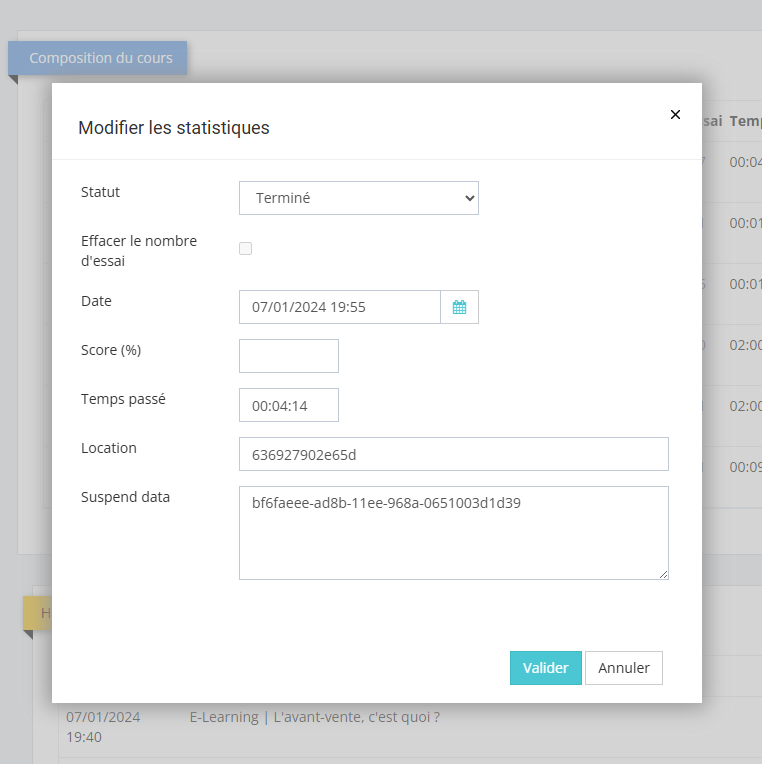Click the Suspend data label
The width and height of the screenshot is (762, 764).
(125, 497)
